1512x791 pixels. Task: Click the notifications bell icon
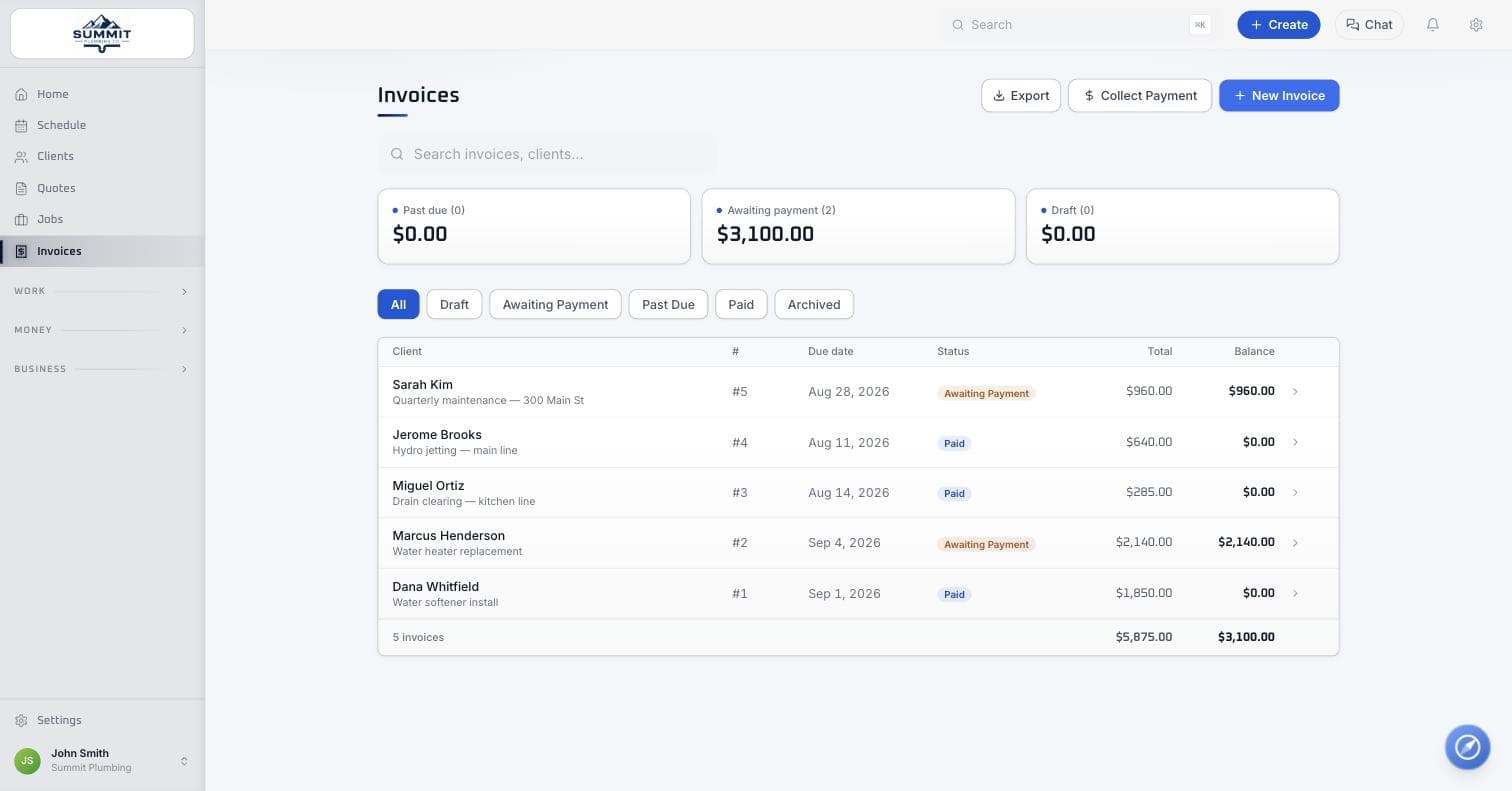tap(1433, 25)
